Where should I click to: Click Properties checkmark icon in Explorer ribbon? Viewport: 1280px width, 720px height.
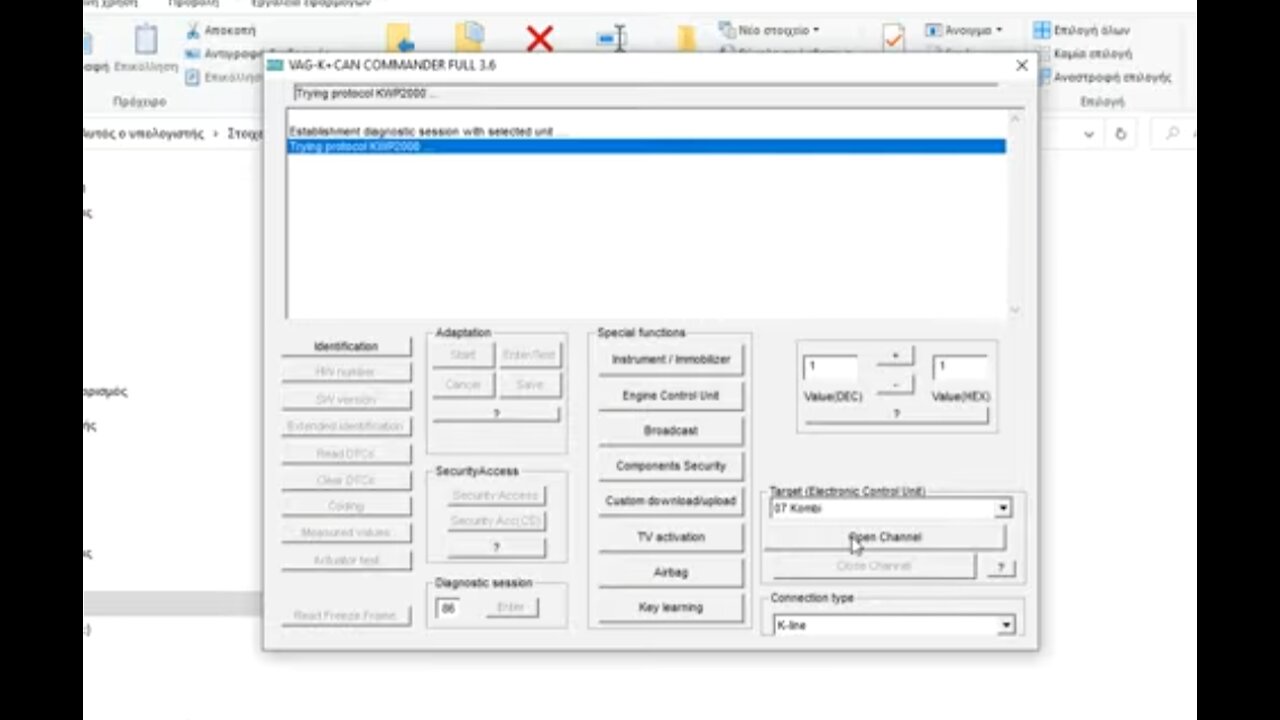pyautogui.click(x=893, y=38)
